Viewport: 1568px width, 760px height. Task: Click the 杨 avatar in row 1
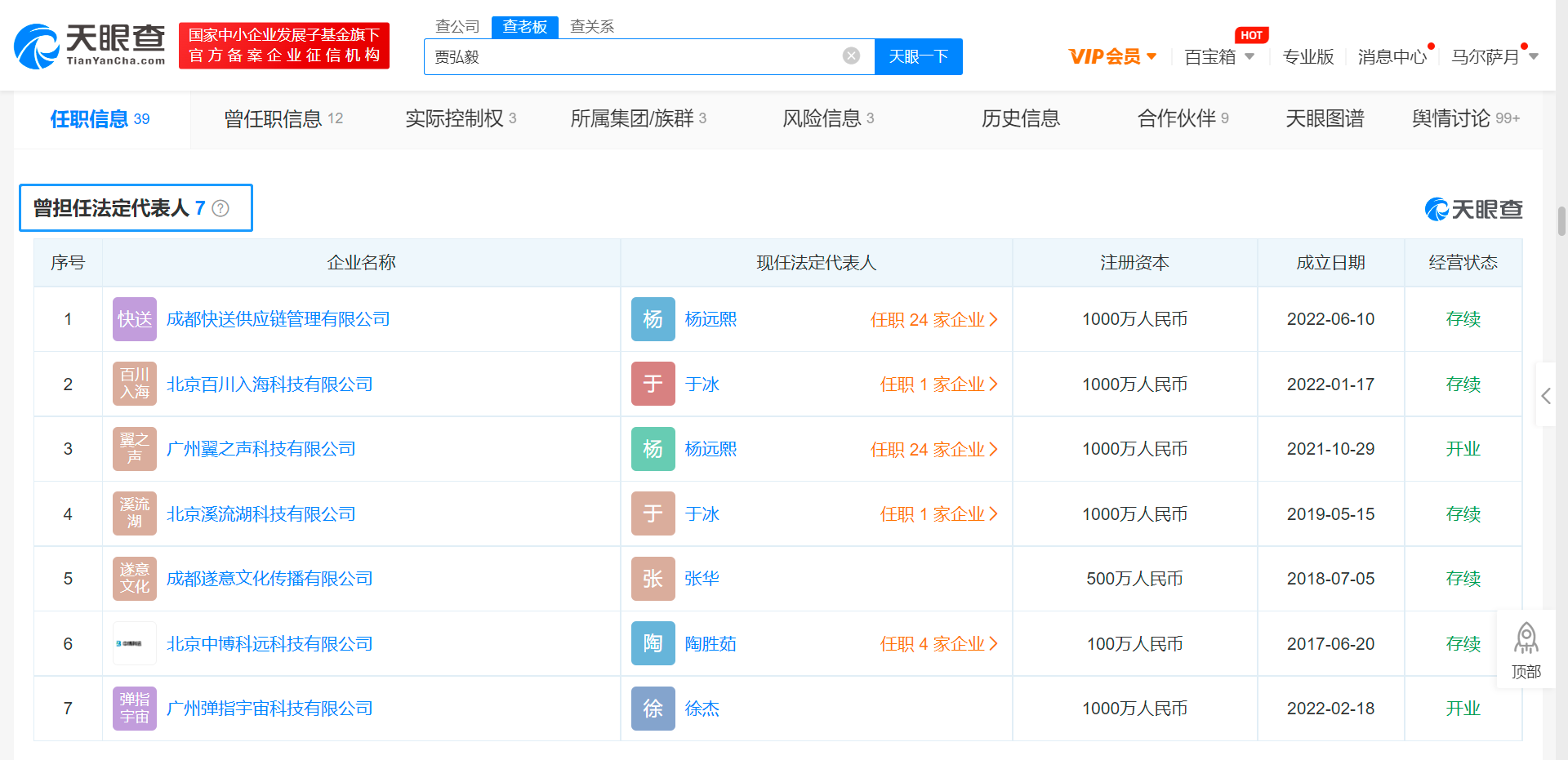[x=653, y=319]
